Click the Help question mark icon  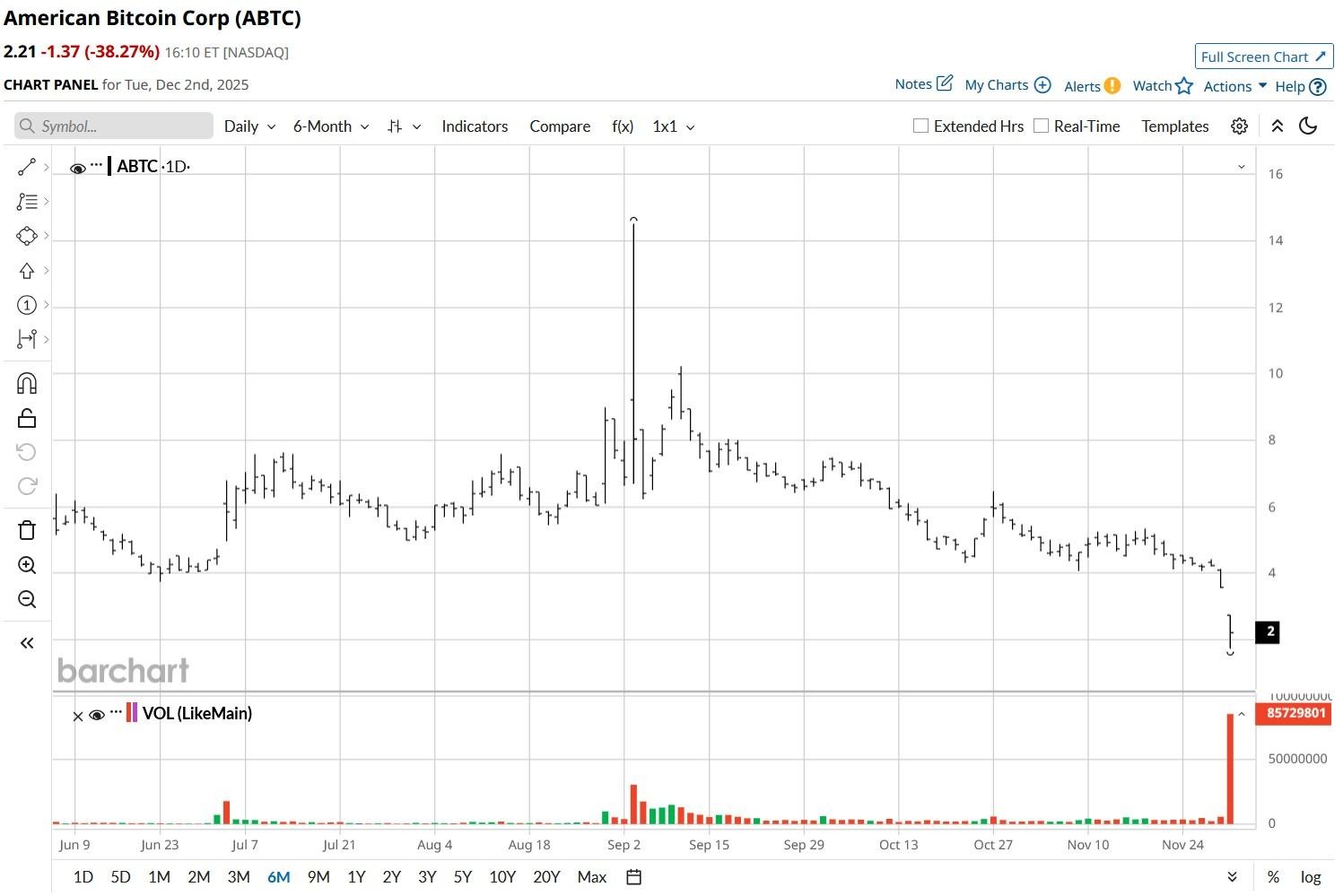coord(1318,86)
